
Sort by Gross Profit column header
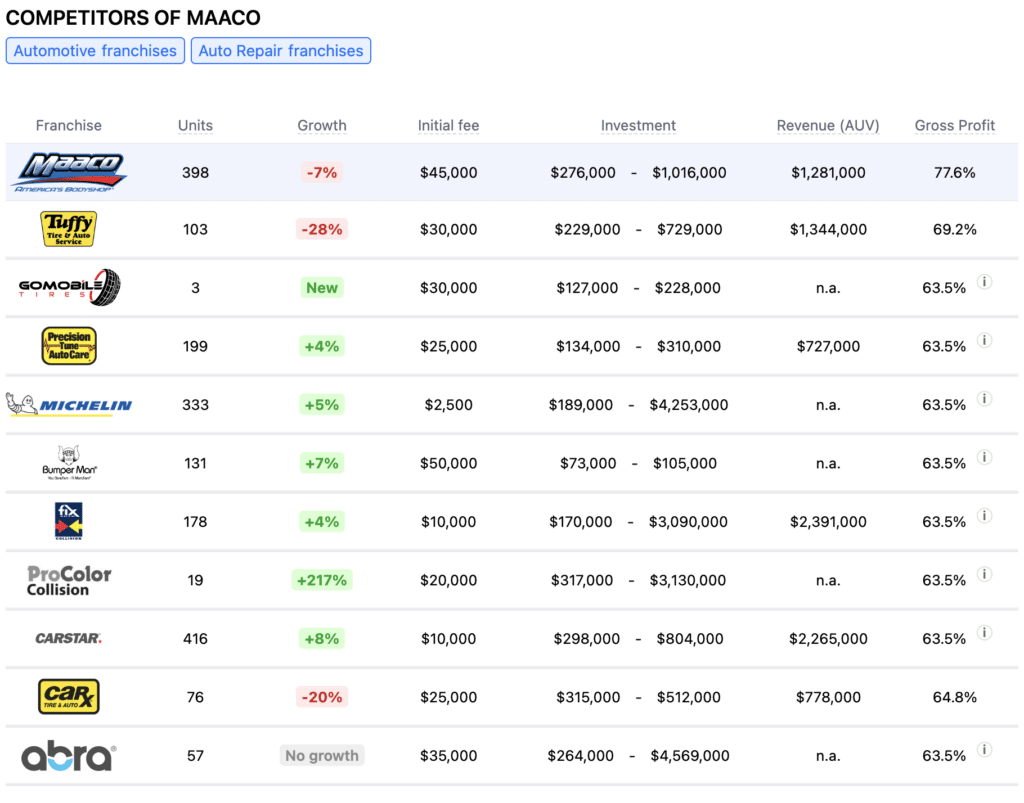[955, 125]
